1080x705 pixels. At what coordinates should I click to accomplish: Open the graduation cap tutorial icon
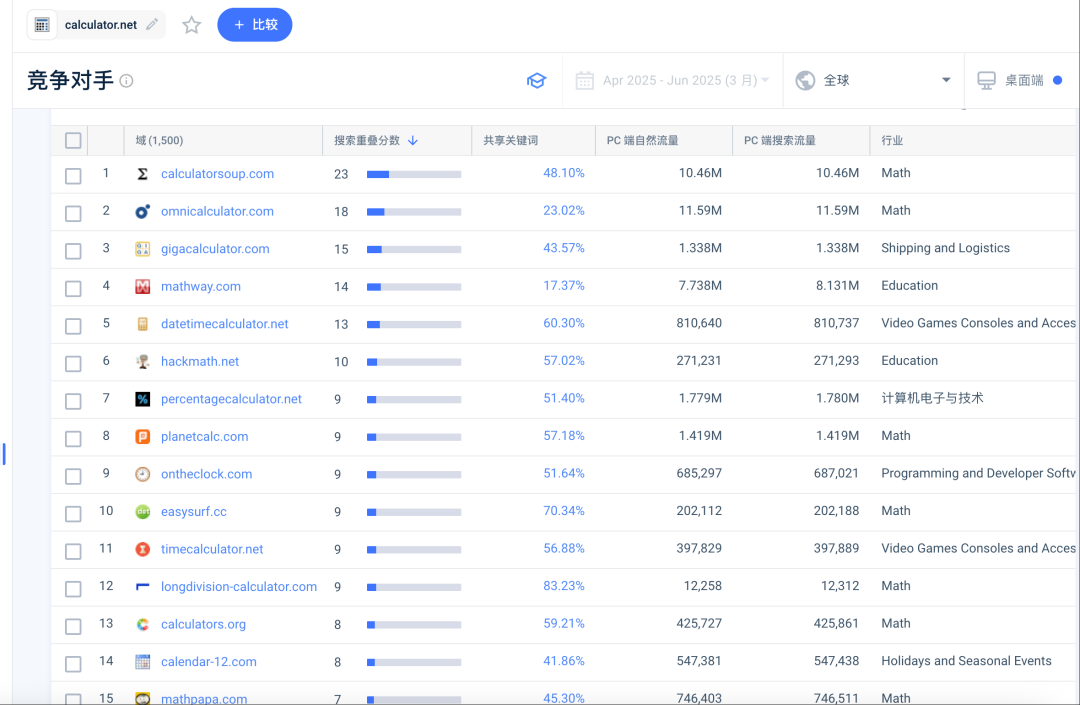pos(537,81)
